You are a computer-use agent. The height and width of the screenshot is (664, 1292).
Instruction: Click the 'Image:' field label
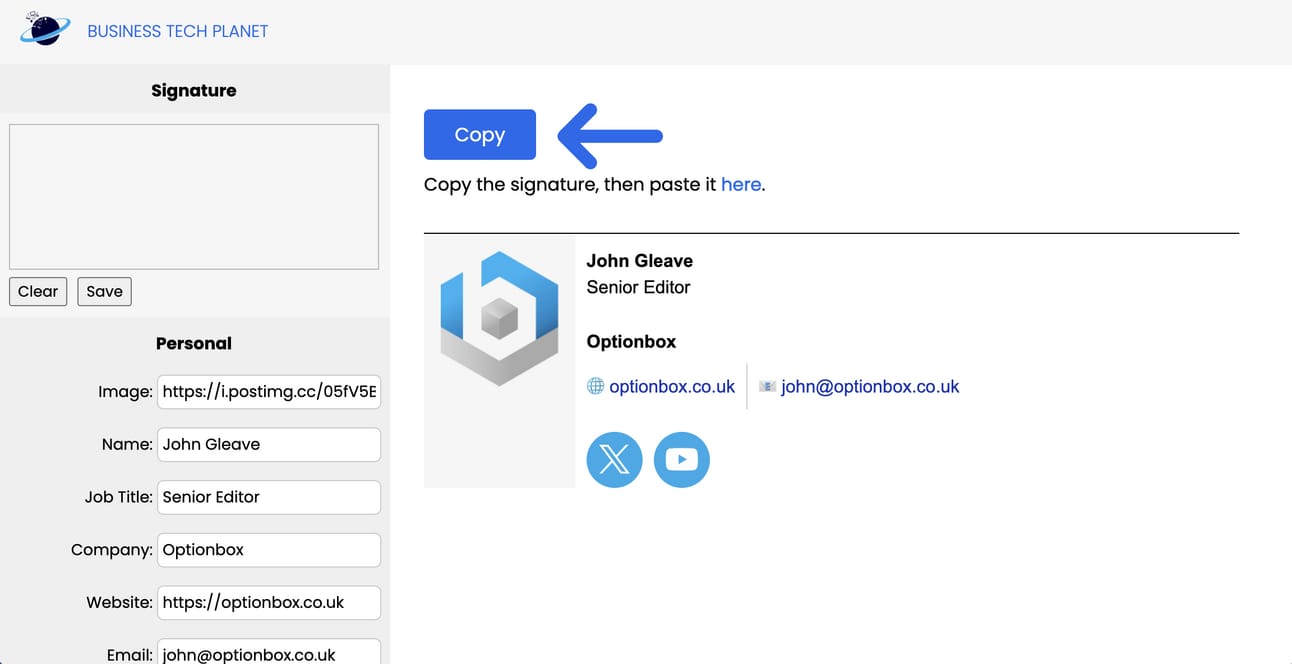[x=125, y=392]
